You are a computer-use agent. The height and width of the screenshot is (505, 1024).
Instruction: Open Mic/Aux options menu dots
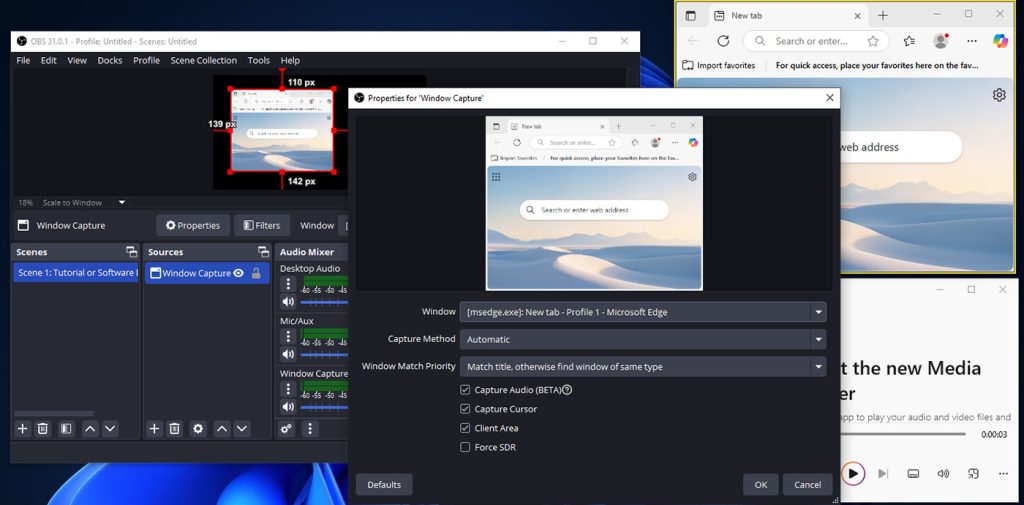point(288,336)
